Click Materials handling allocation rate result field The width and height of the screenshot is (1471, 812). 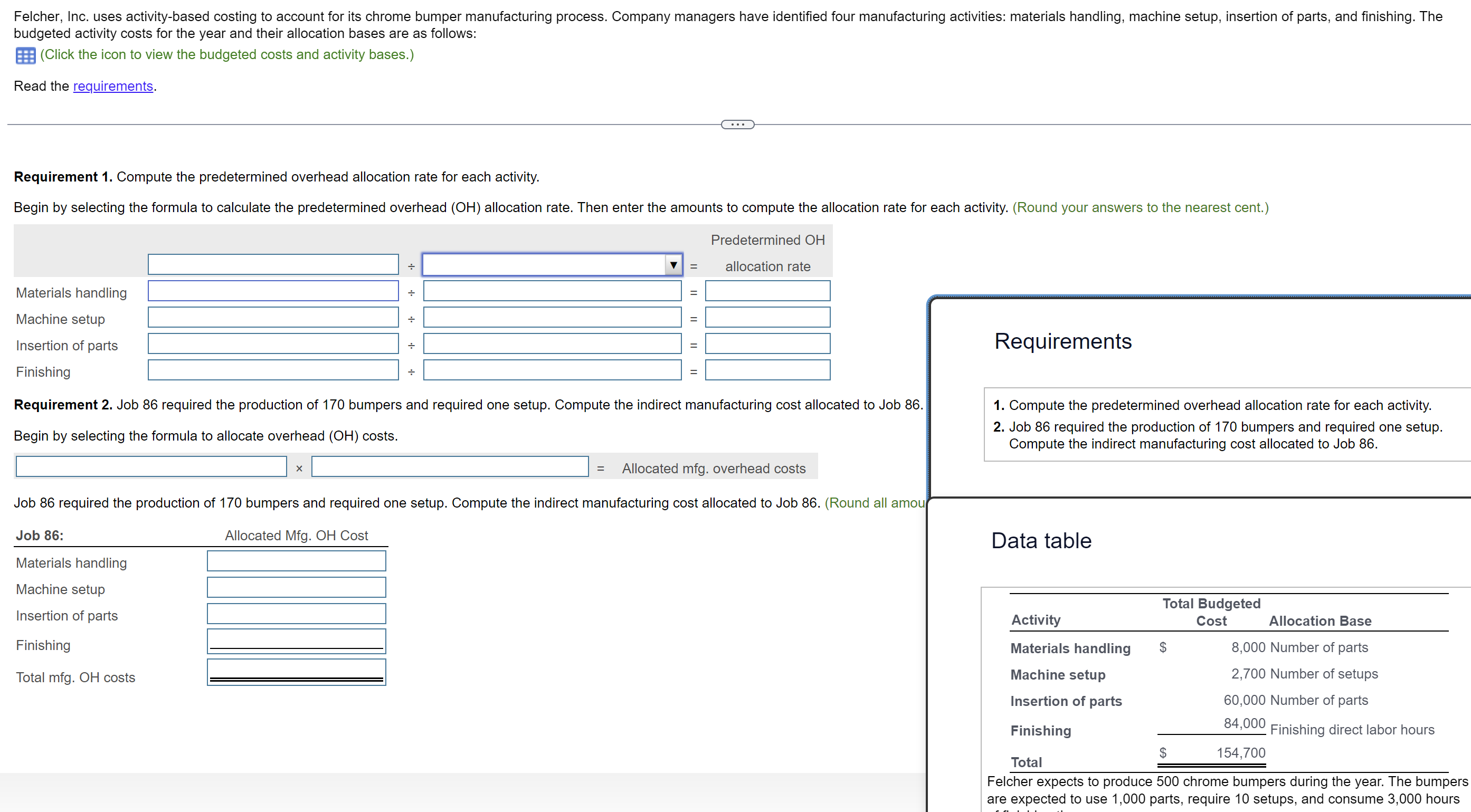[x=767, y=291]
